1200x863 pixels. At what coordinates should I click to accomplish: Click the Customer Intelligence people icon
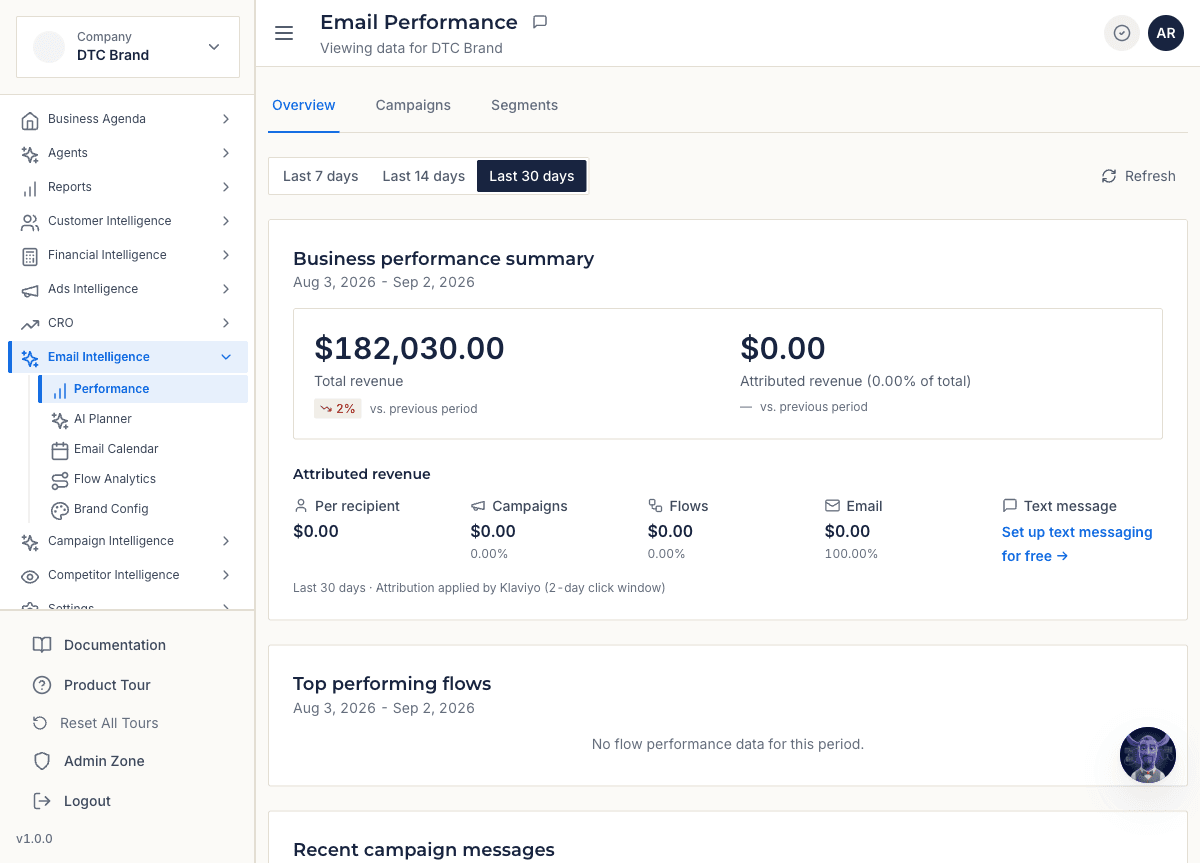click(30, 222)
